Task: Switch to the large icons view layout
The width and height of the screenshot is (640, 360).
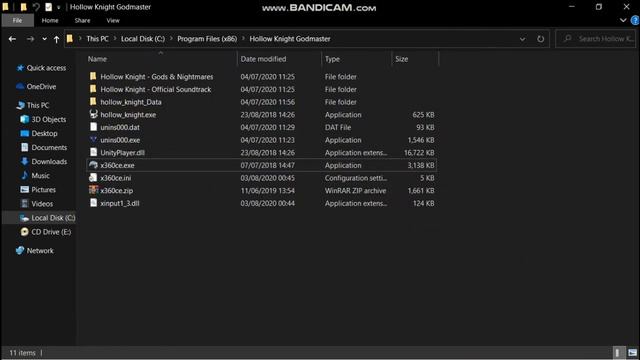Action: (632, 353)
